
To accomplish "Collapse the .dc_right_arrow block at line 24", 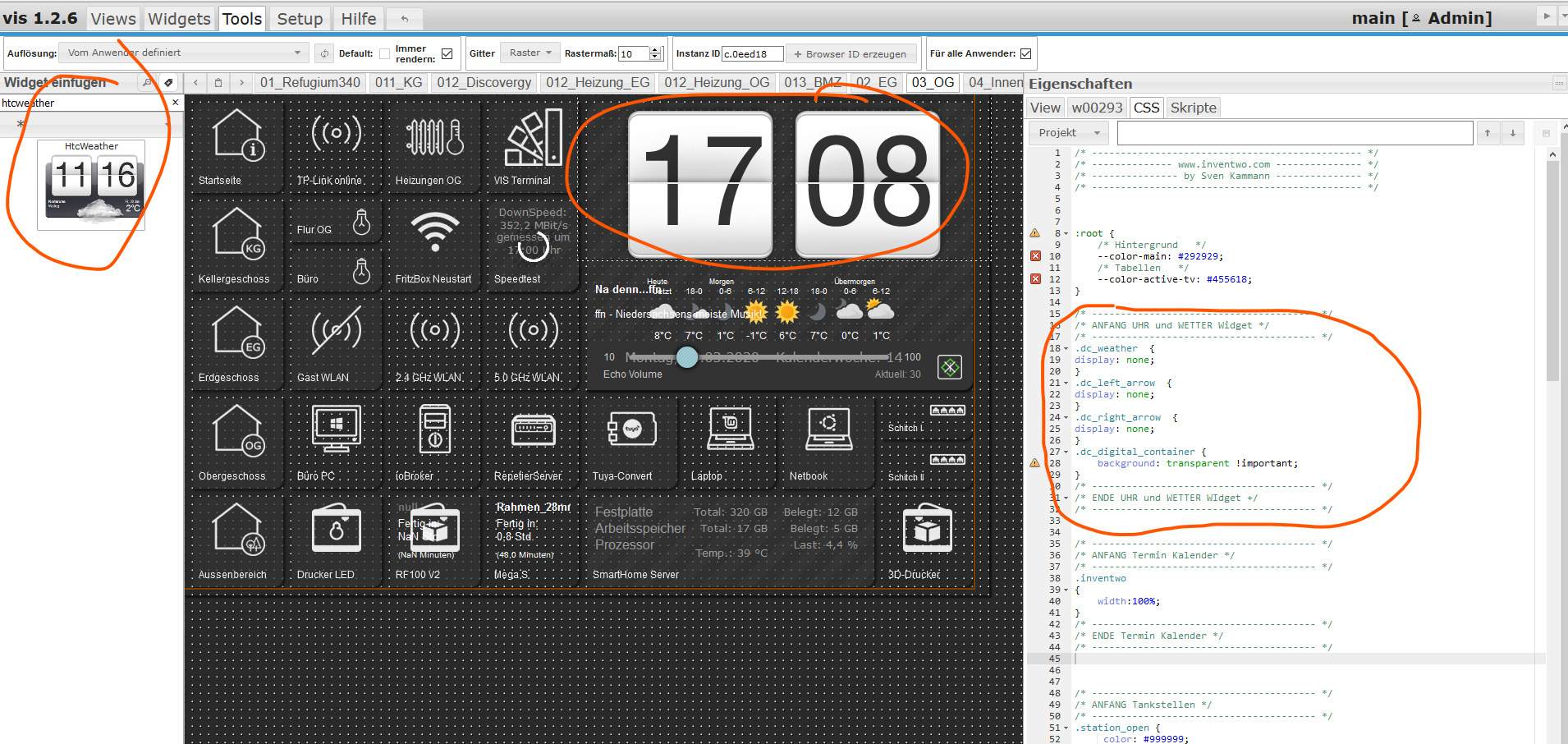I will 1066,418.
